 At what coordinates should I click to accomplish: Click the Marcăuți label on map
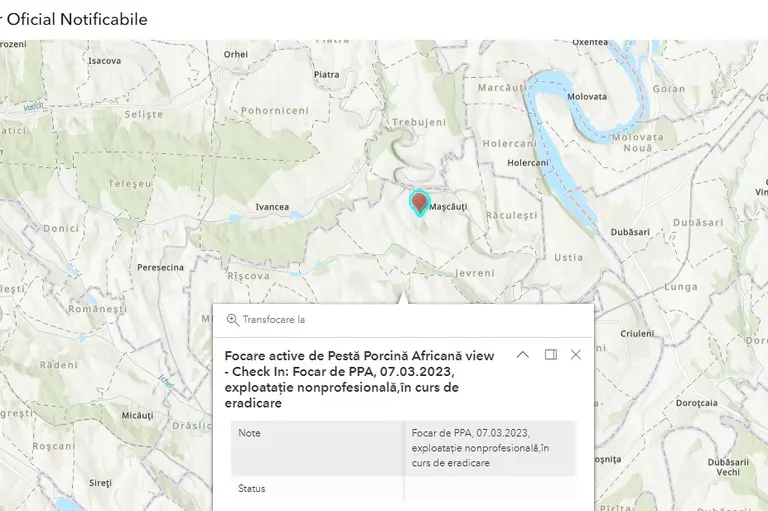tap(502, 88)
